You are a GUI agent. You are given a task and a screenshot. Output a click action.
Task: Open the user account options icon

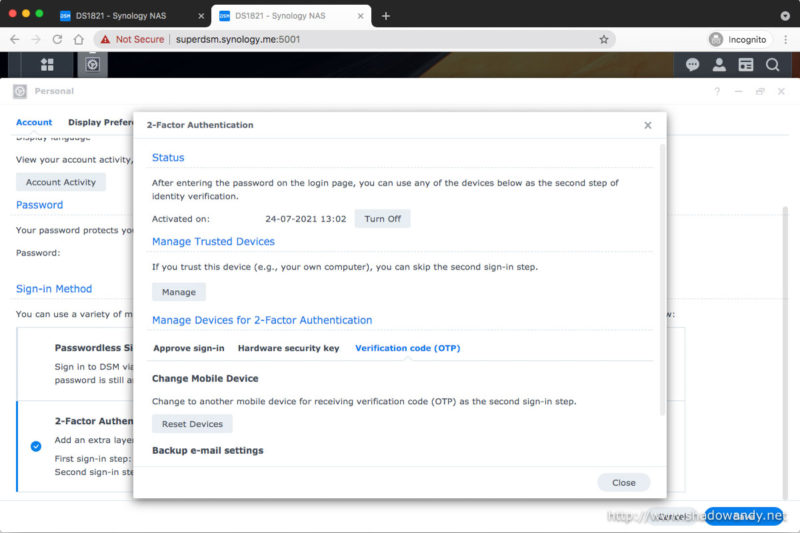(719, 64)
